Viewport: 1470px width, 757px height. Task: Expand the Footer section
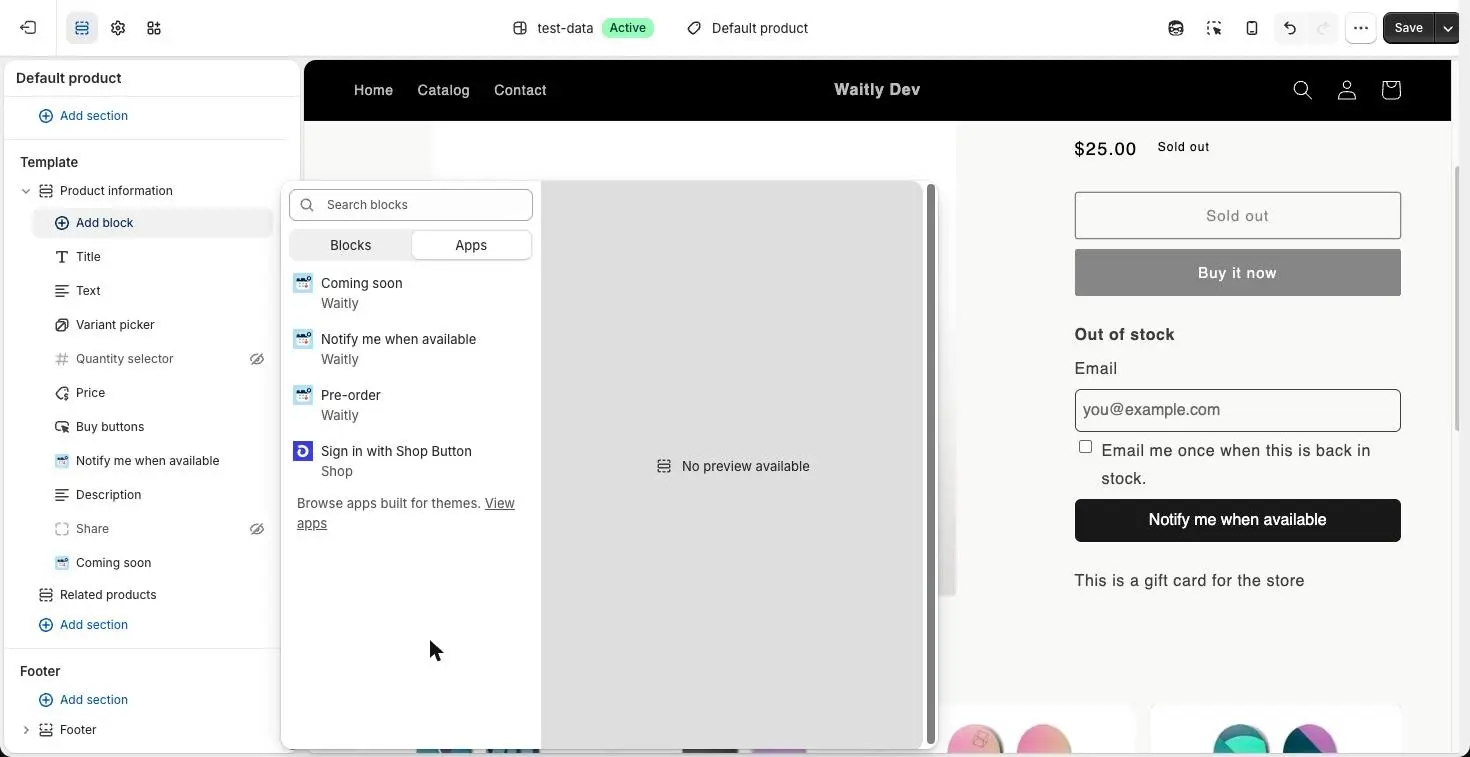tap(26, 730)
